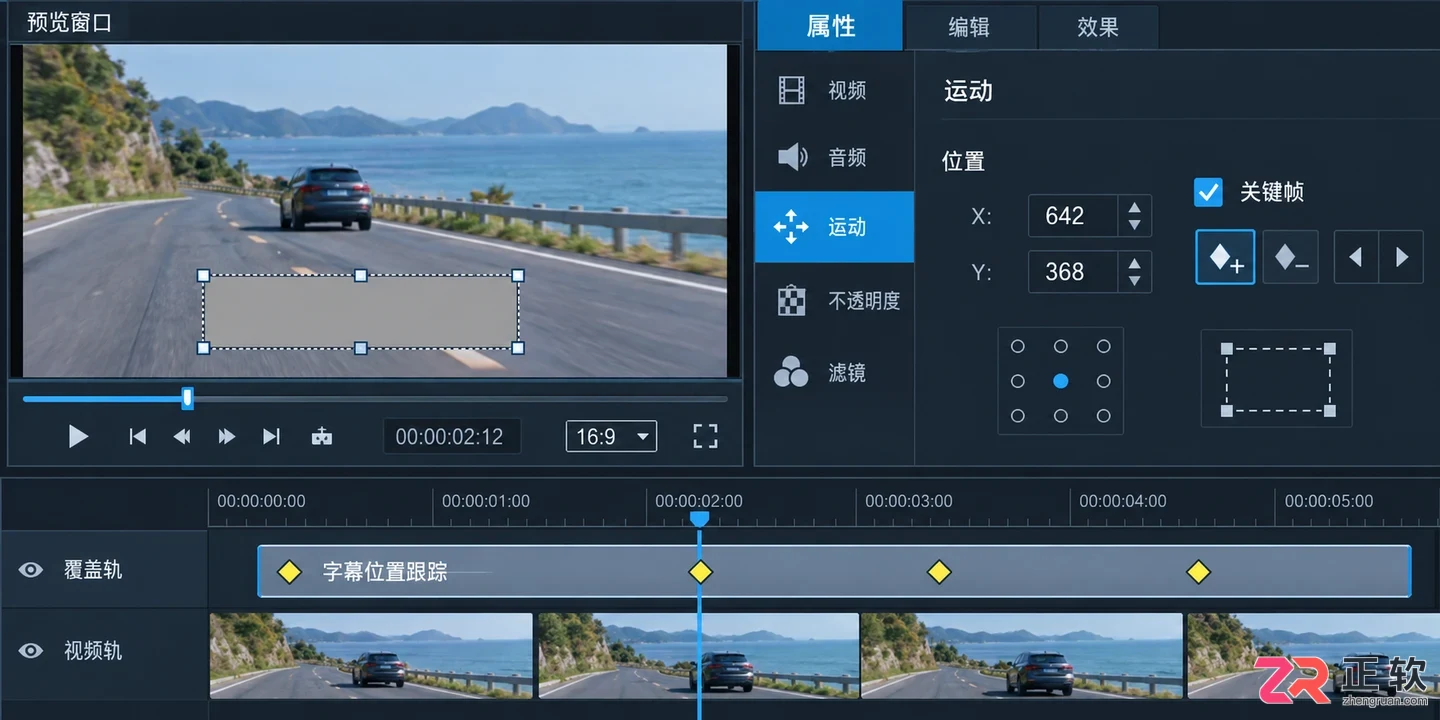Decrease the X position value

coord(1134,224)
